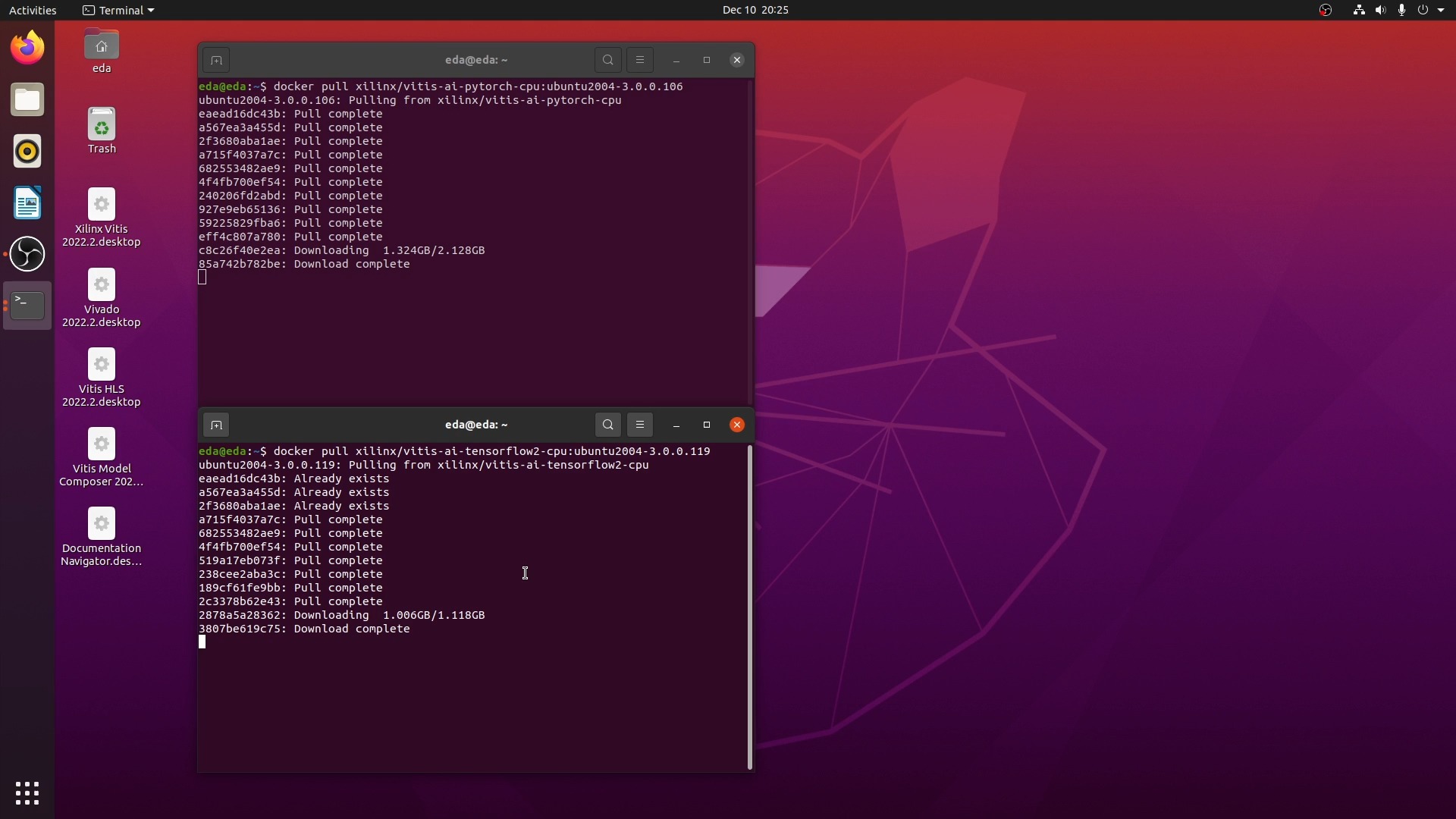1456x819 pixels.
Task: Click the Trash icon on desktop
Action: coord(100,130)
